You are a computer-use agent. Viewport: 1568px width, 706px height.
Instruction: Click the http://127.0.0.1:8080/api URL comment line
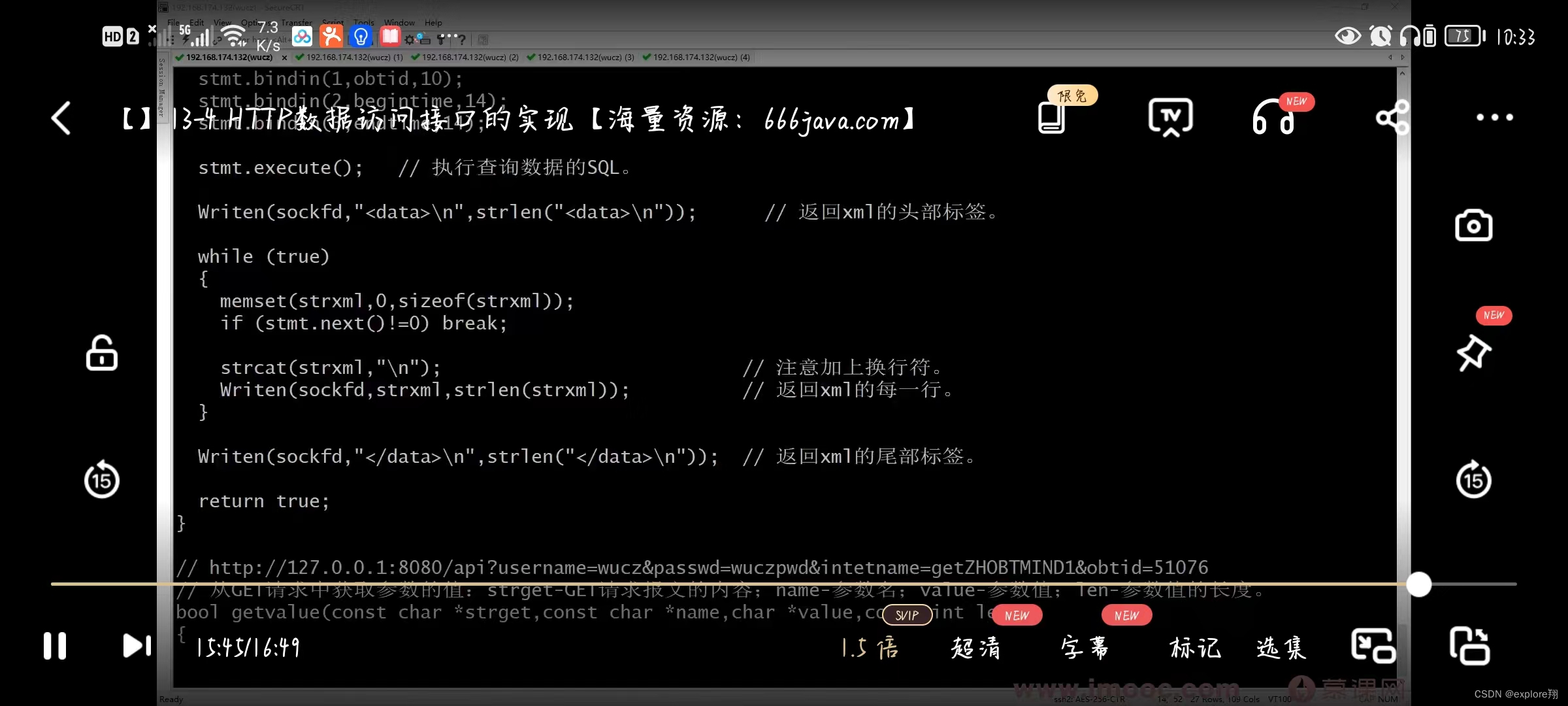click(692, 567)
